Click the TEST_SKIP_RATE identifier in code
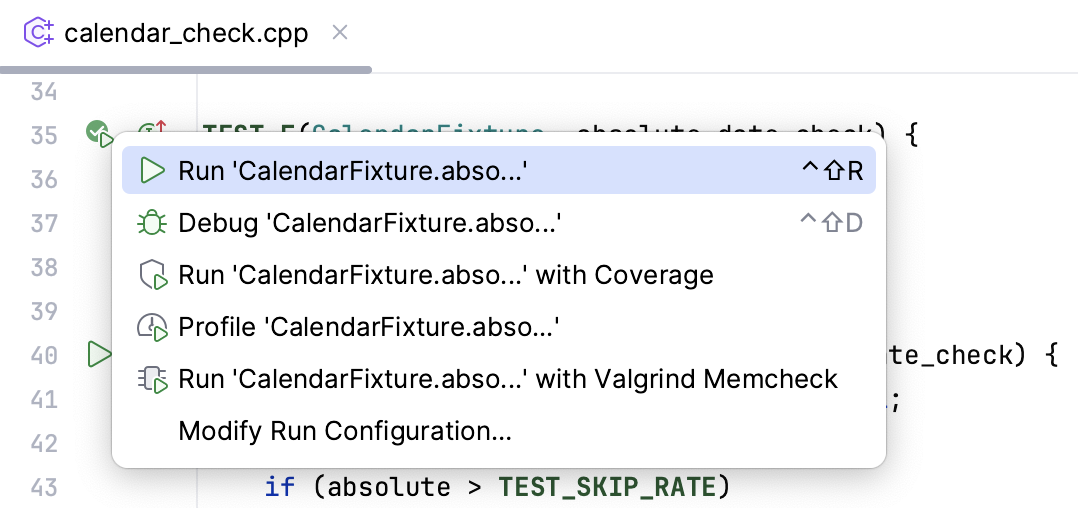Viewport: 1078px width, 508px height. click(x=607, y=487)
